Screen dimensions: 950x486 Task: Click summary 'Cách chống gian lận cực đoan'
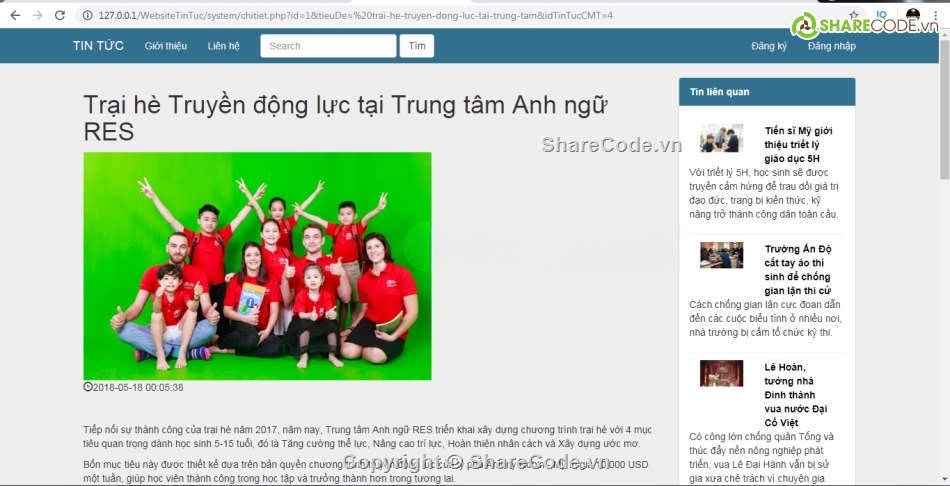[765, 318]
